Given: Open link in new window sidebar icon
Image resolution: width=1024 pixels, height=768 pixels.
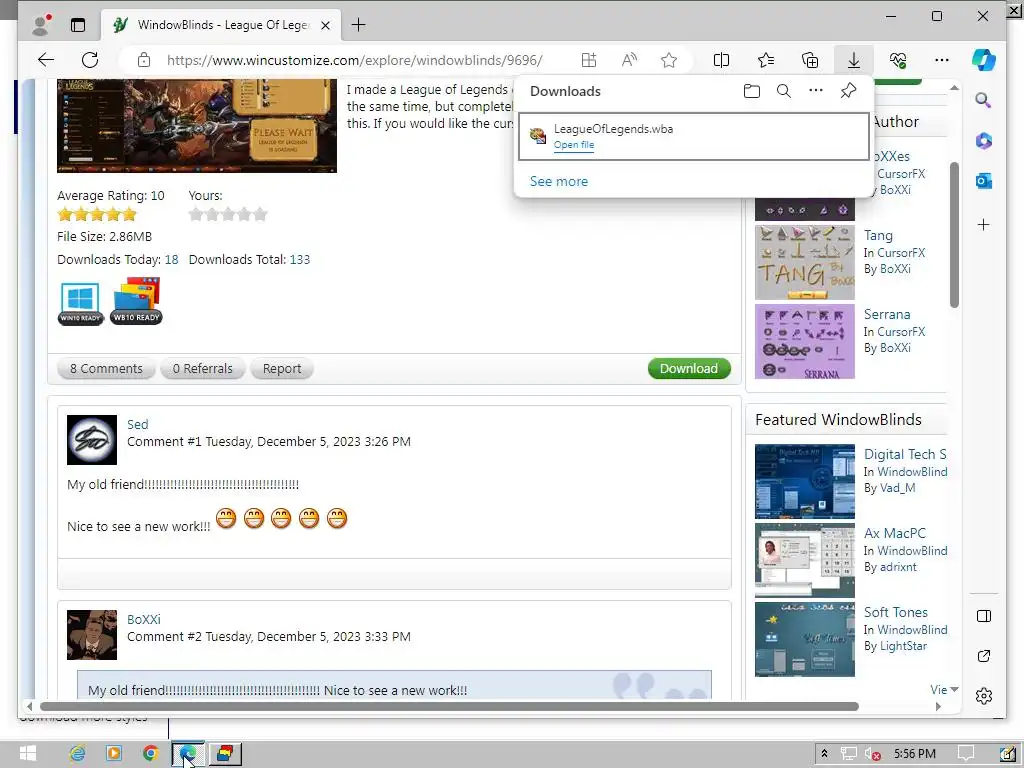Looking at the screenshot, I should [x=984, y=656].
